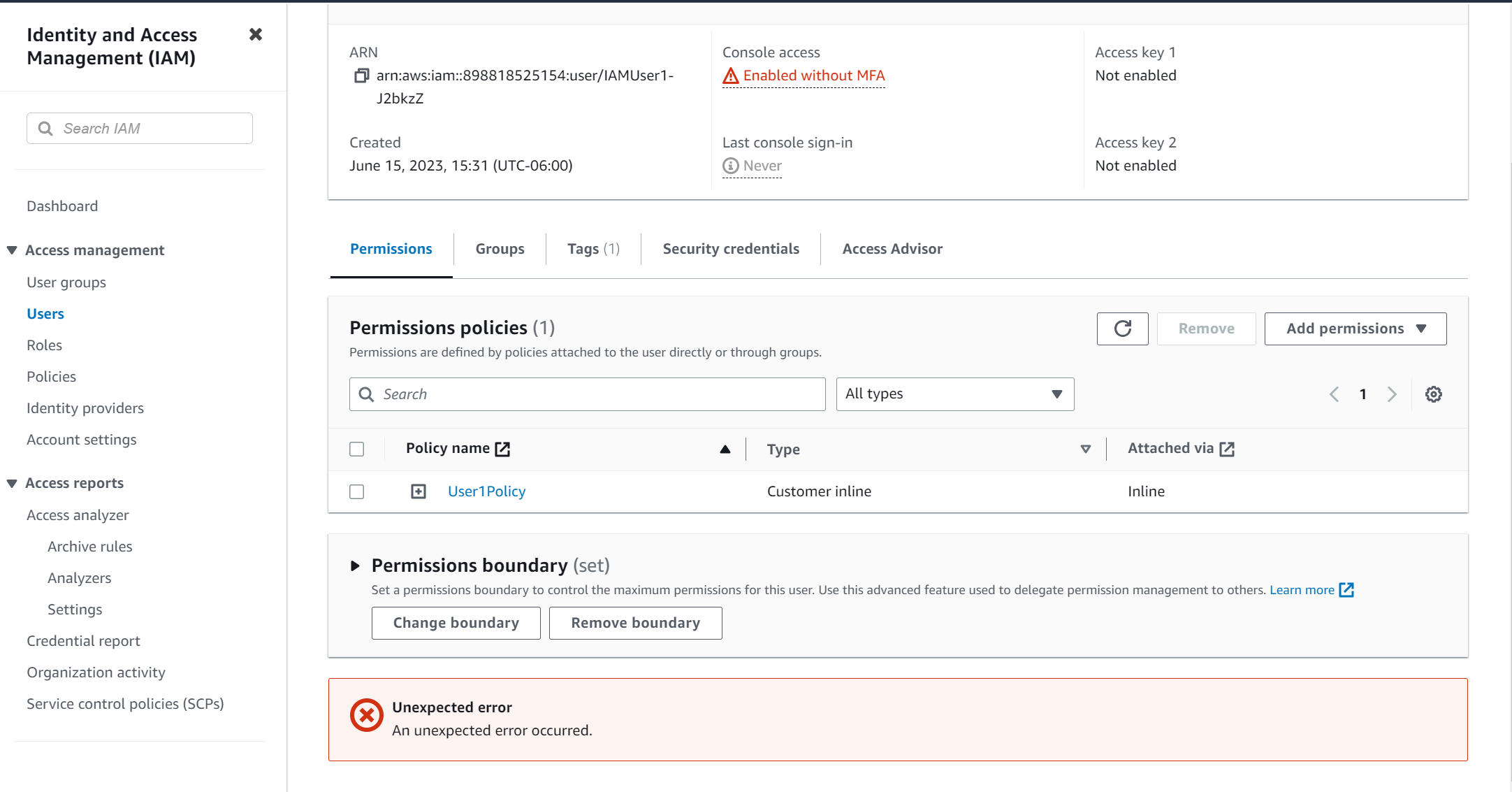The height and width of the screenshot is (792, 1512).
Task: Open the User1Policy link
Action: (x=486, y=491)
